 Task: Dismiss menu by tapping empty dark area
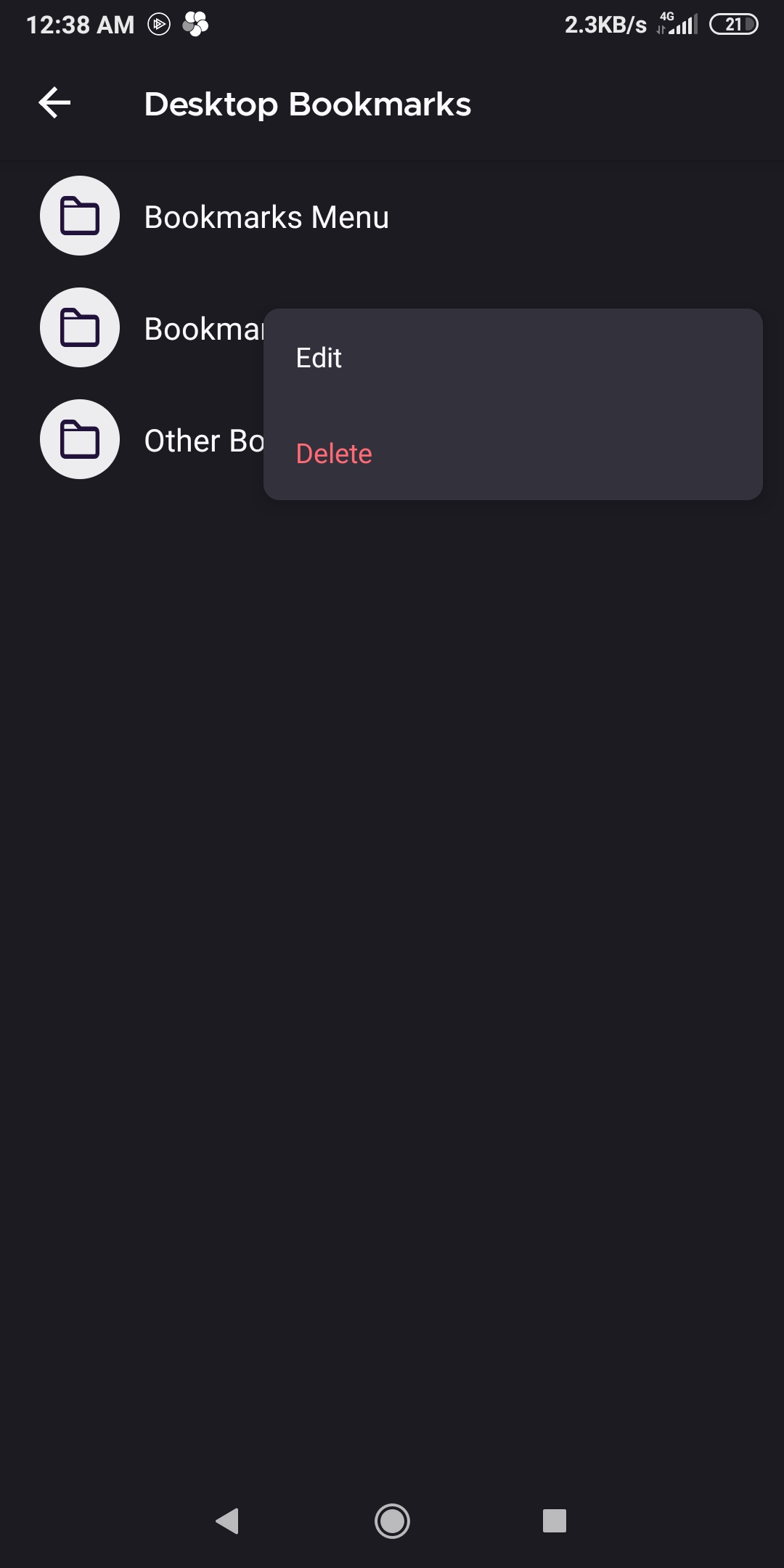(x=392, y=944)
